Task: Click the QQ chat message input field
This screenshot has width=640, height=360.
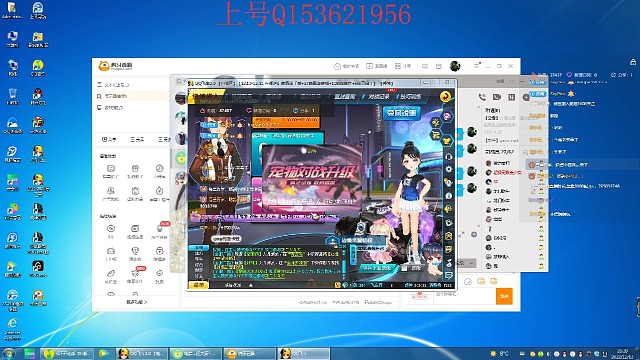Action: coord(463,297)
